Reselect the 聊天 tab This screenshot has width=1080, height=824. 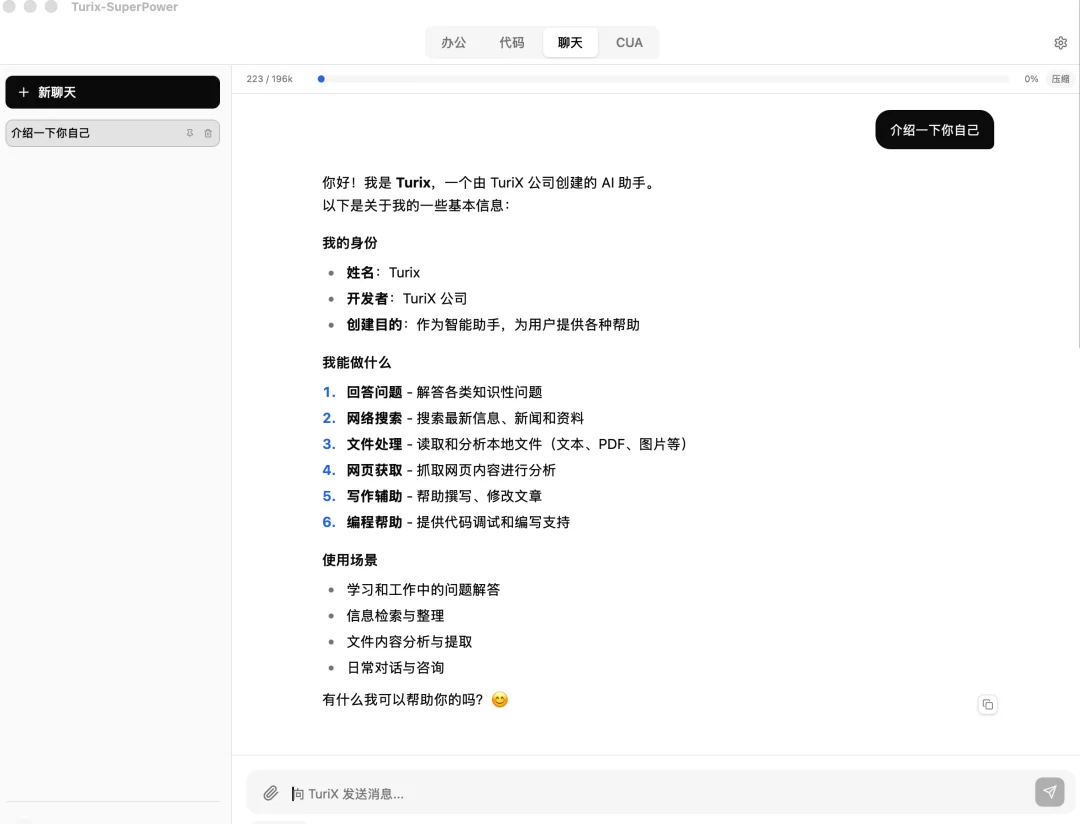point(569,42)
